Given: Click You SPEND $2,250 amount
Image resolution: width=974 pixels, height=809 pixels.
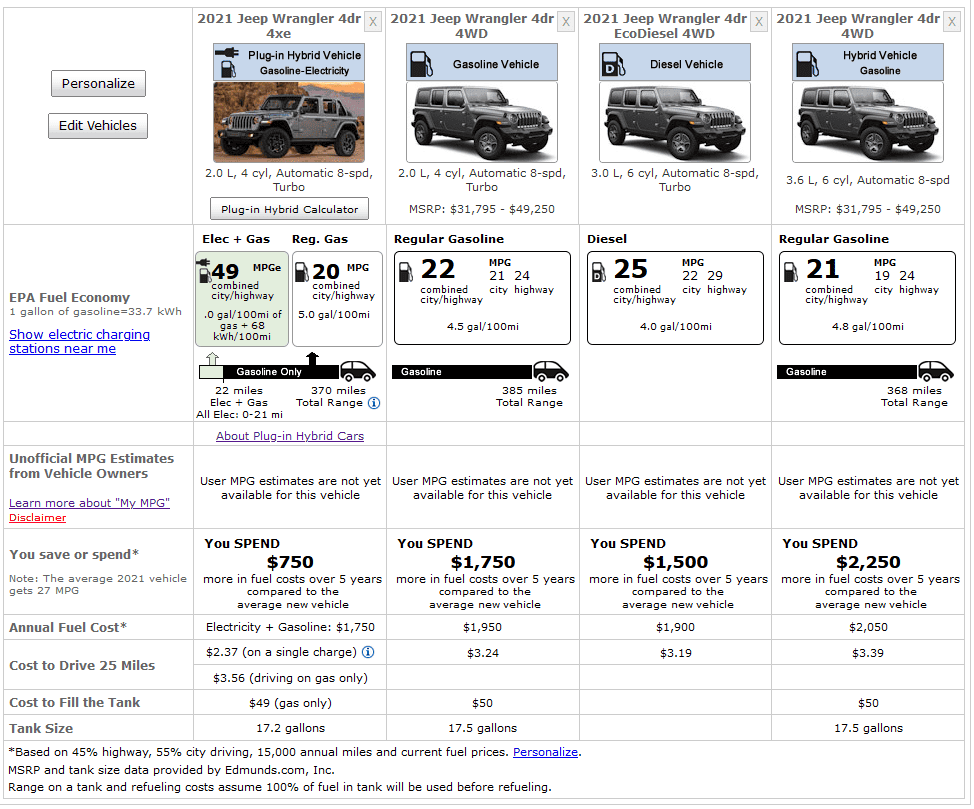Looking at the screenshot, I should click(868, 562).
